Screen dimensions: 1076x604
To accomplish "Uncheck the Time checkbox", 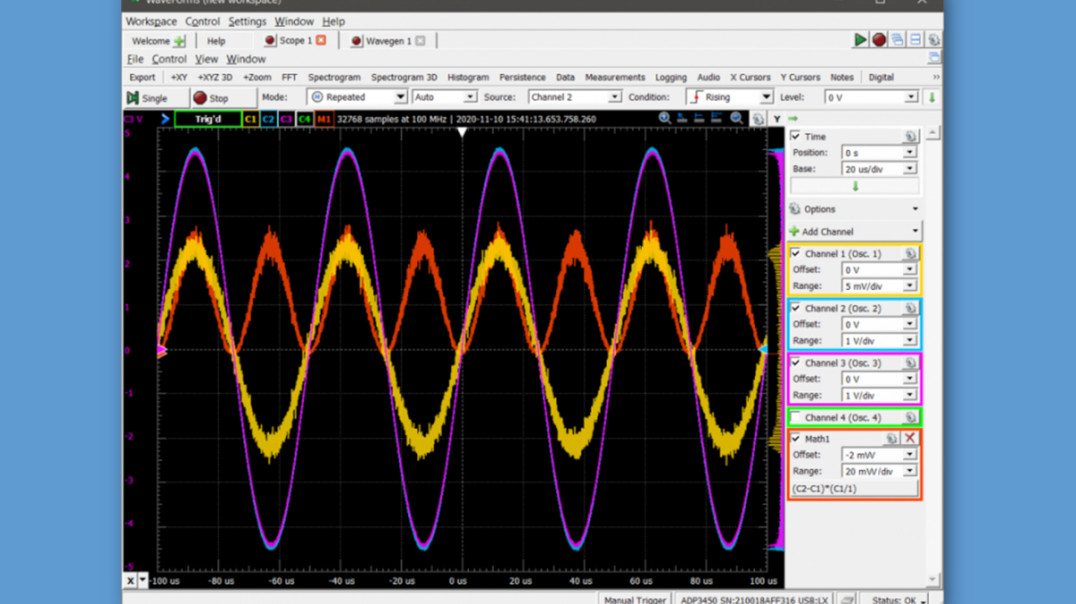I will (795, 136).
